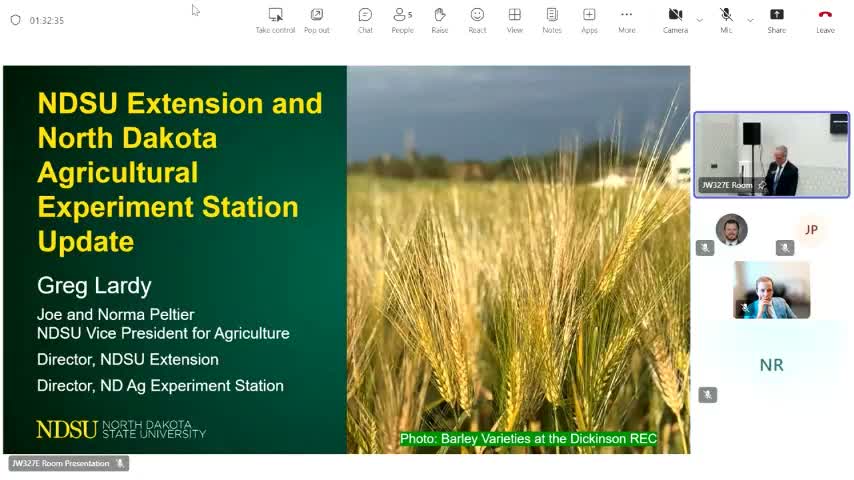Select the JW327E Room video tile
Image resolution: width=854 pixels, height=480 pixels.
pyautogui.click(x=771, y=154)
